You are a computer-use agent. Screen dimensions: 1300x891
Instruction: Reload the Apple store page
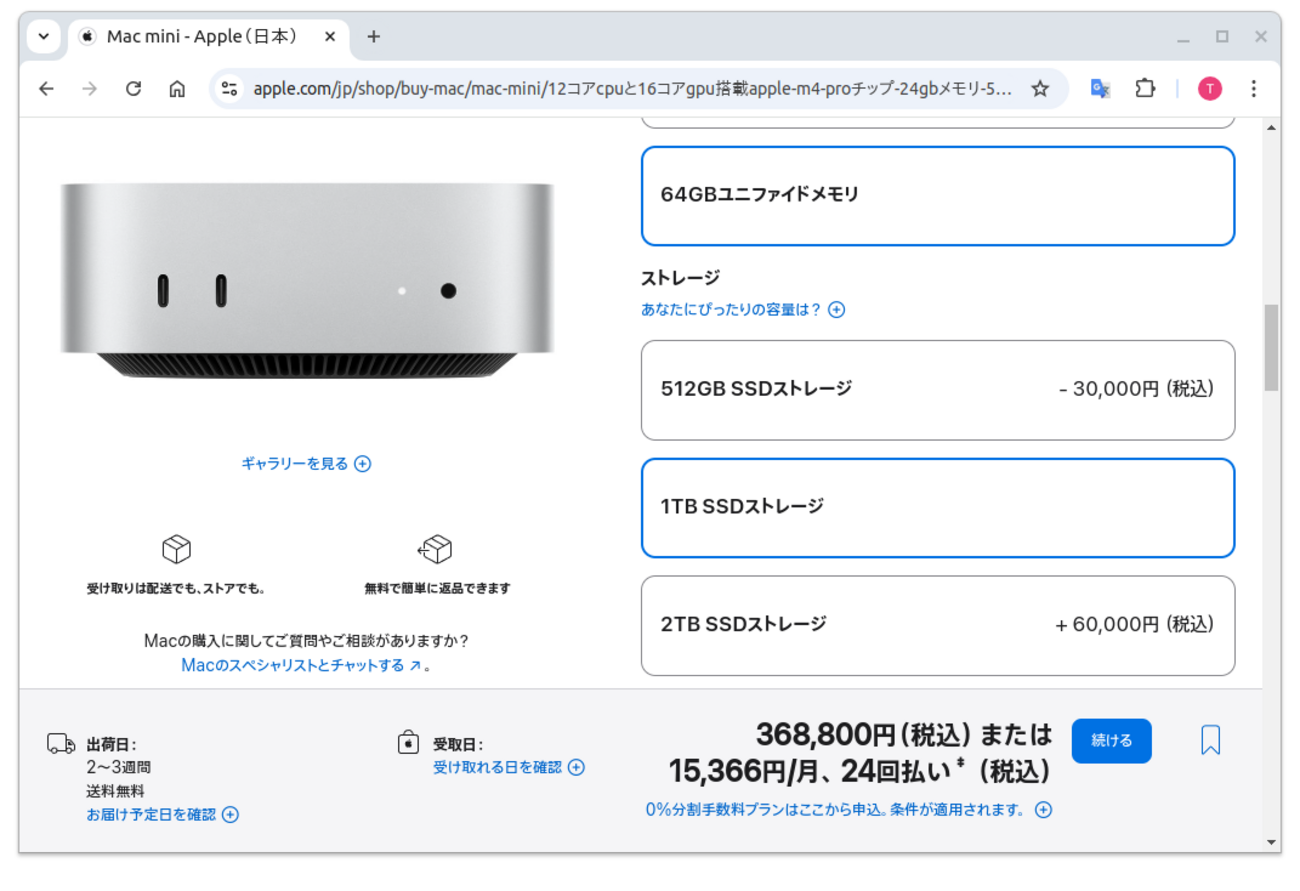(133, 89)
